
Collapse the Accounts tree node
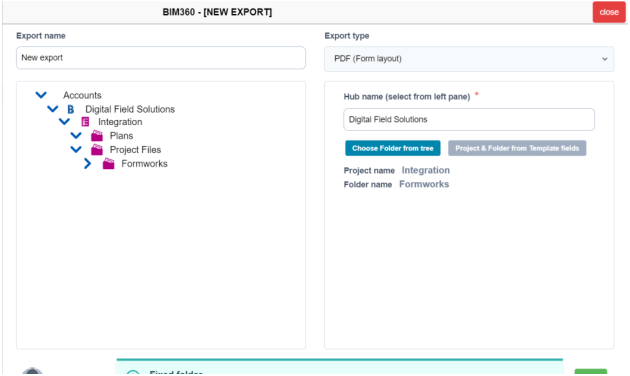coord(41,95)
